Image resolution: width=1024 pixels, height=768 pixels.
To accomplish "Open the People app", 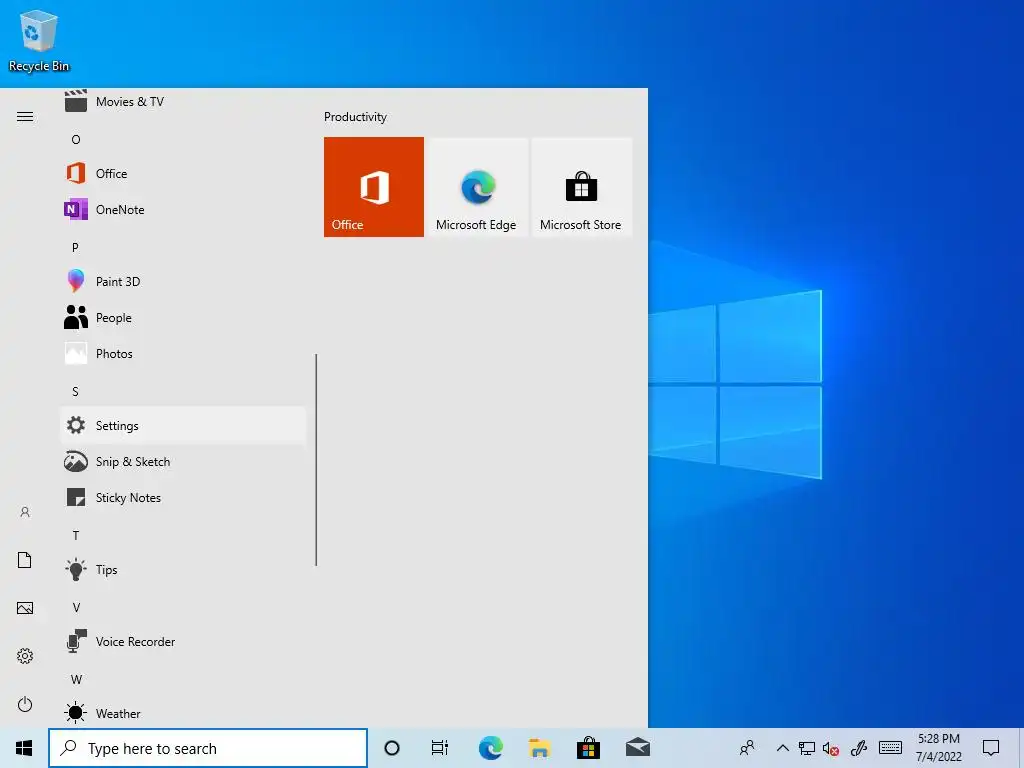I will pos(183,317).
